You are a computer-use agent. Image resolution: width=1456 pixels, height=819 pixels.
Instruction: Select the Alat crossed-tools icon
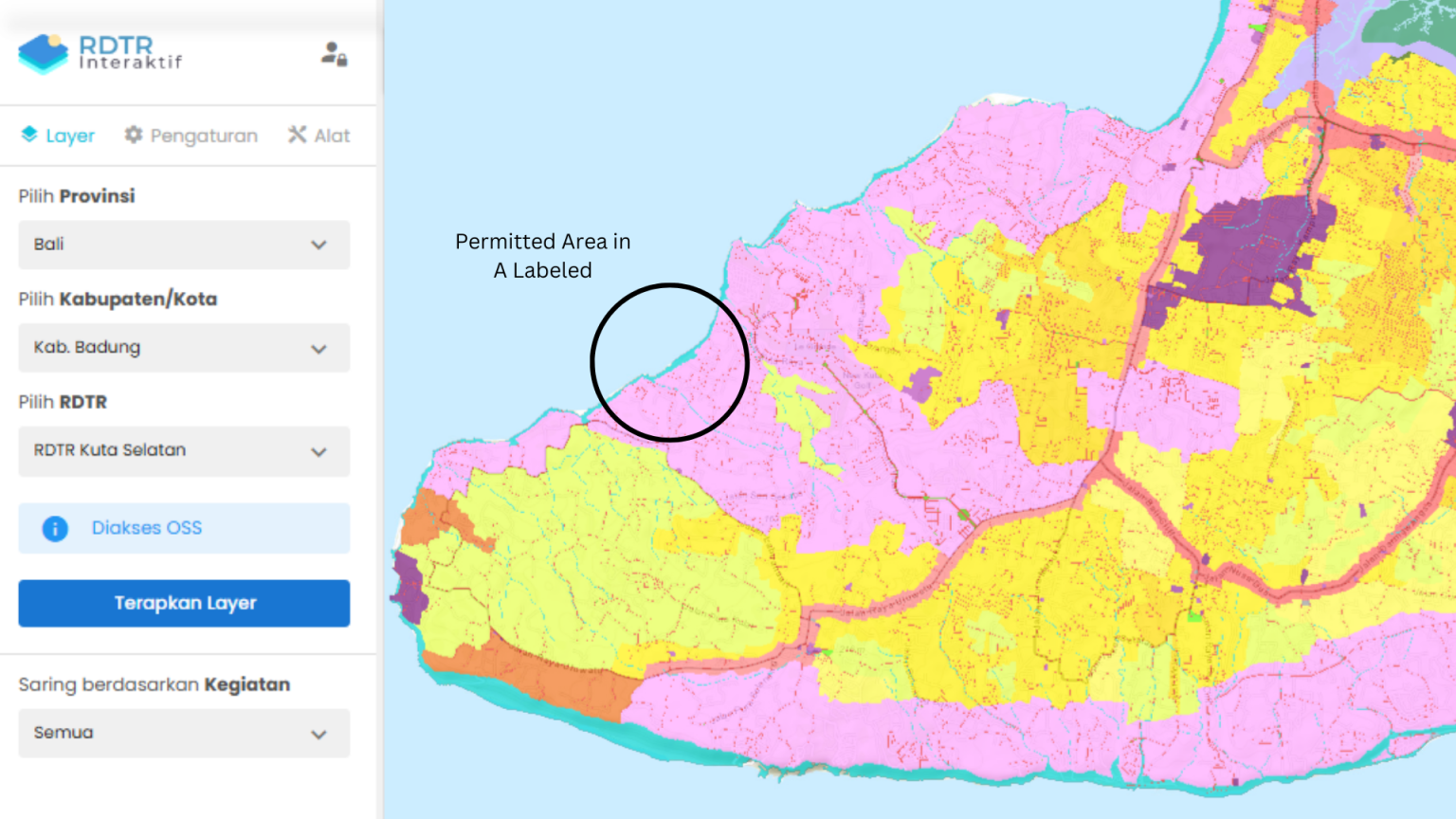click(x=297, y=134)
